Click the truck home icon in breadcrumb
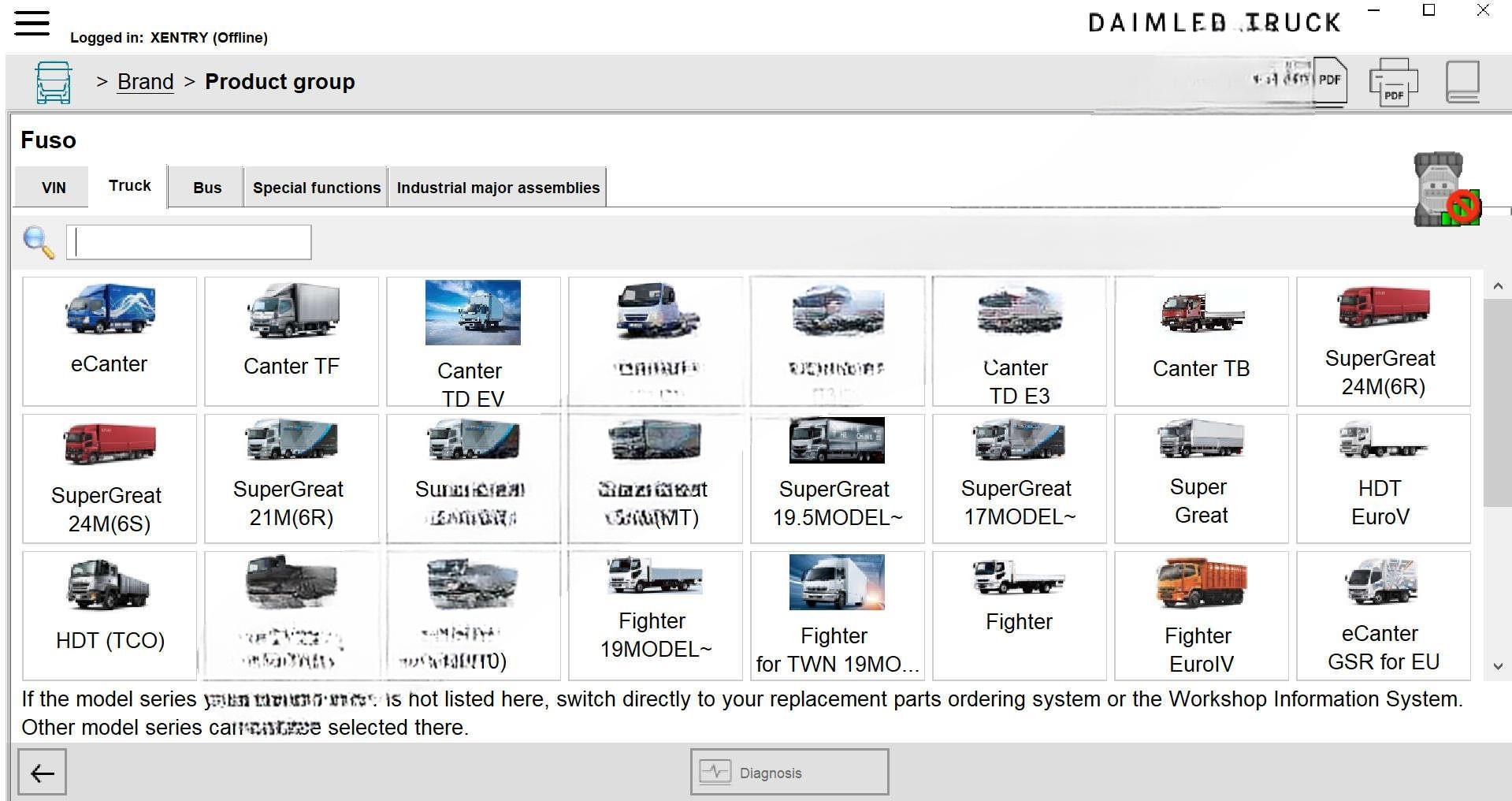1512x801 pixels. click(x=54, y=82)
